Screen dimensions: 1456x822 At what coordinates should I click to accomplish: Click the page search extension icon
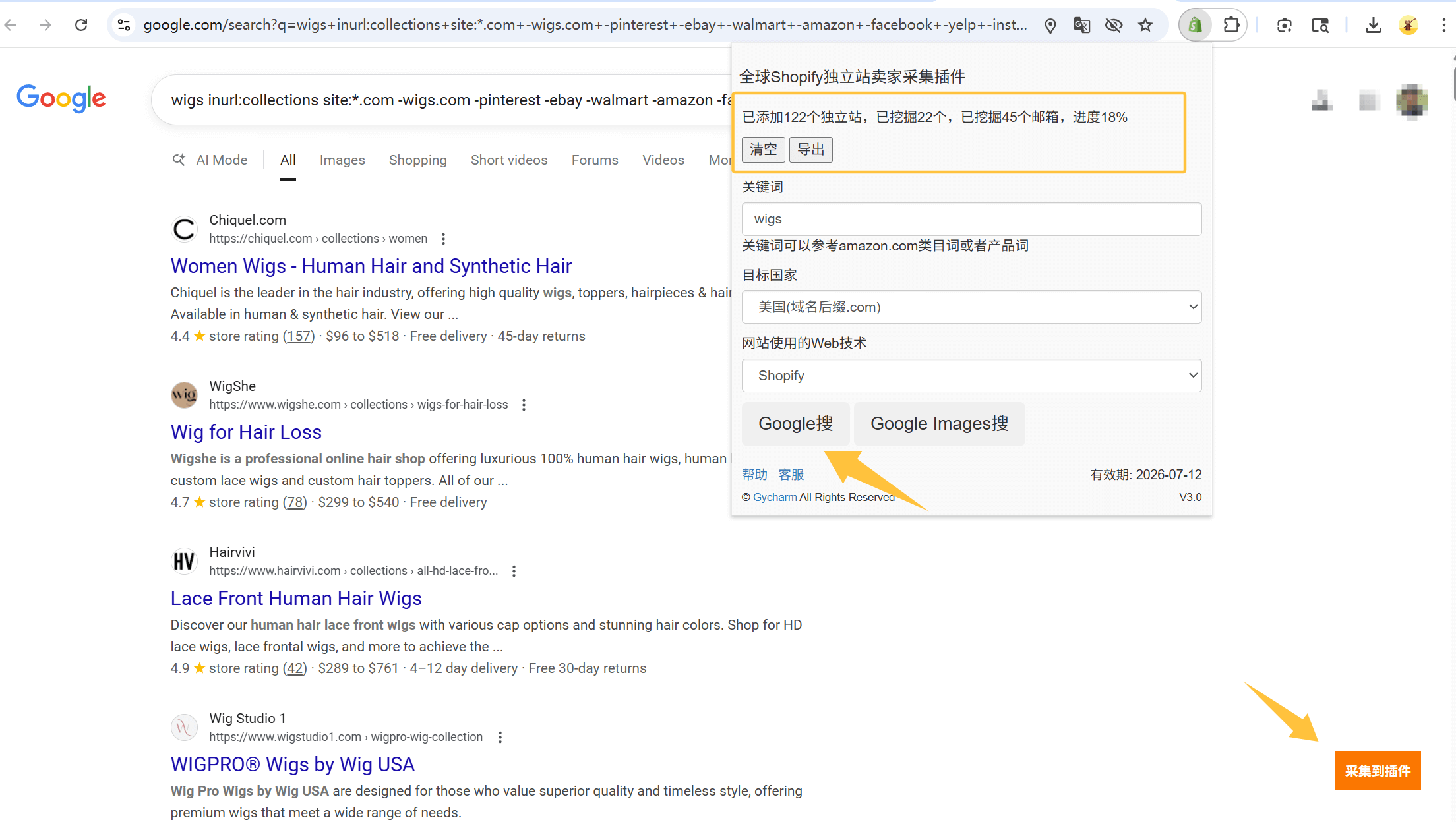coord(1320,25)
